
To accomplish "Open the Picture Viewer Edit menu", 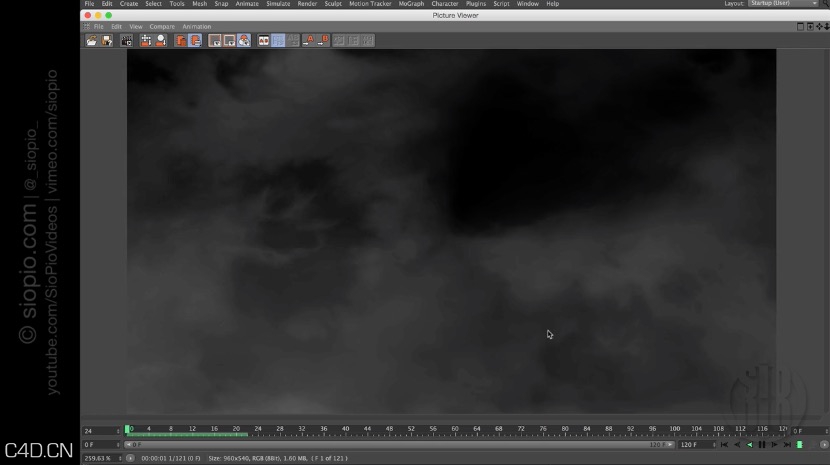I will point(116,26).
